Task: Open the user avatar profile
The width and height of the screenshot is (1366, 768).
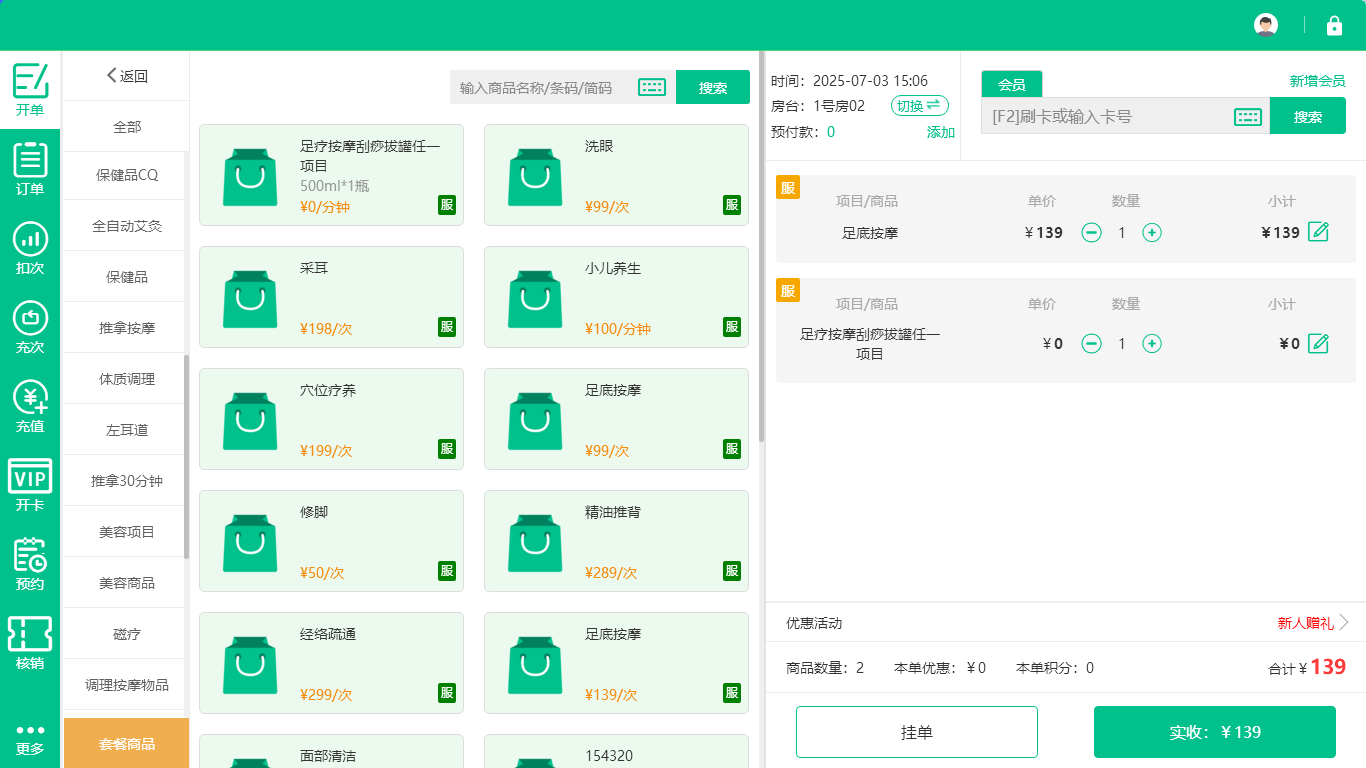Action: [1266, 26]
